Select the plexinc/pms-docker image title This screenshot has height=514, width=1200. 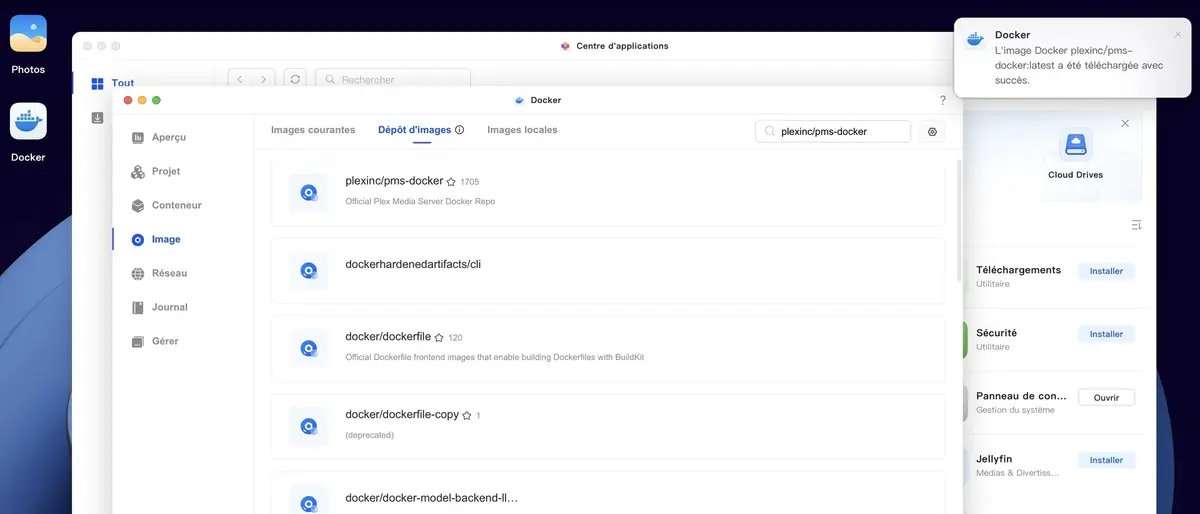pyautogui.click(x=394, y=181)
